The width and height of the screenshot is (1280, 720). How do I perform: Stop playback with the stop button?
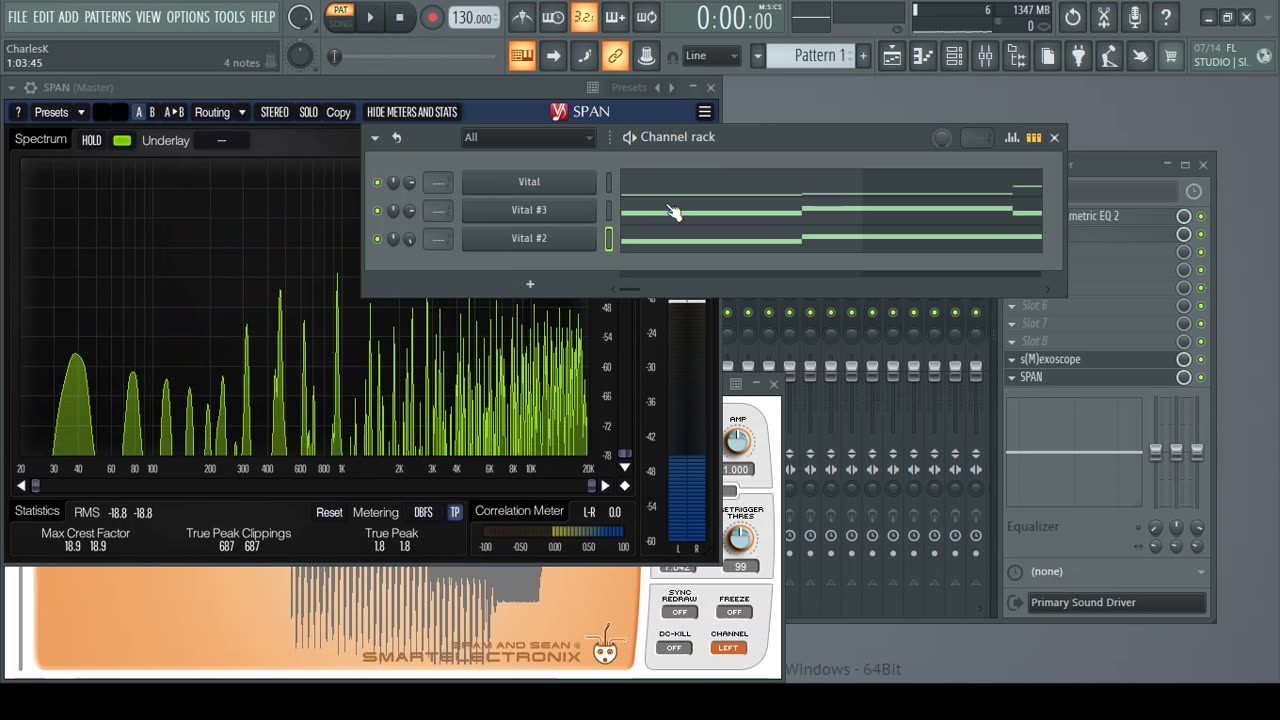pos(400,17)
